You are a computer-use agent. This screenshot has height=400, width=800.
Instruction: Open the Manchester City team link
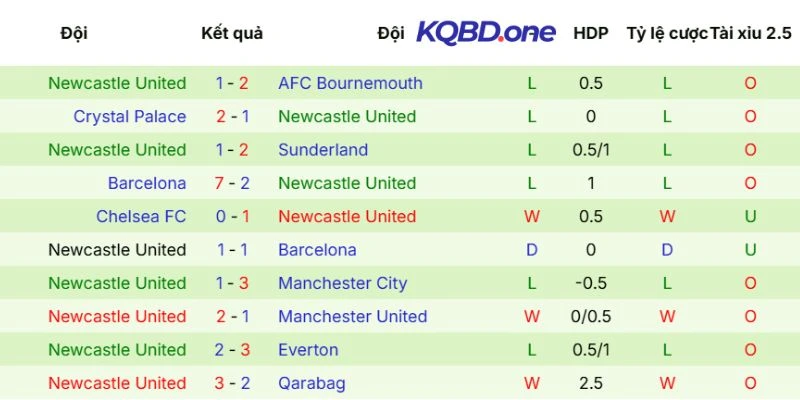[342, 283]
